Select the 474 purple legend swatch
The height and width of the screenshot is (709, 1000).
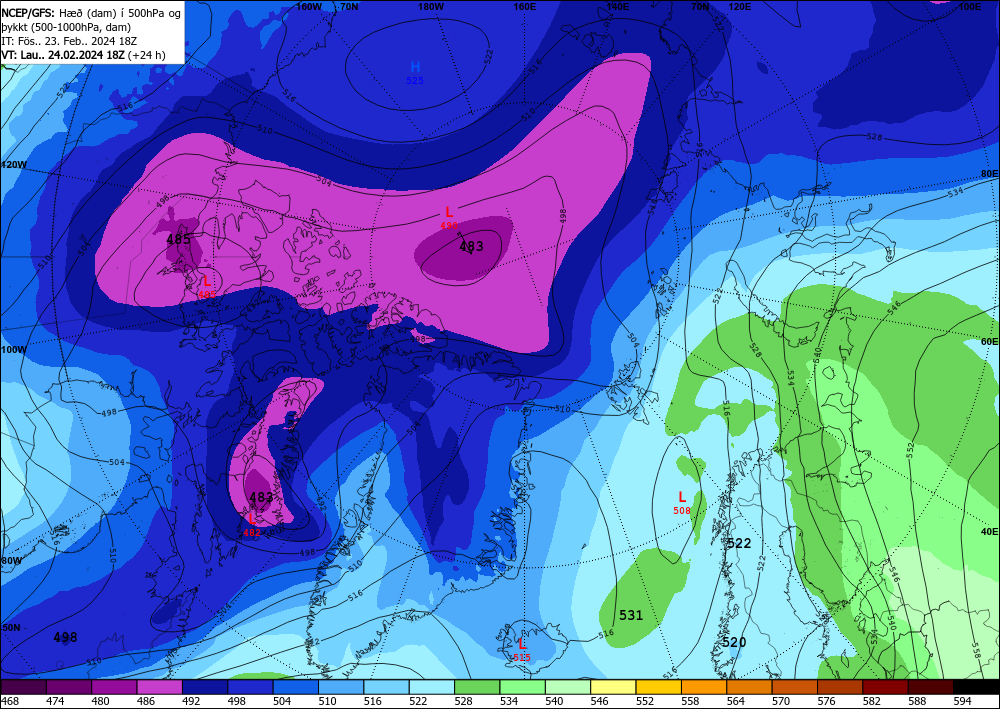[x=69, y=687]
